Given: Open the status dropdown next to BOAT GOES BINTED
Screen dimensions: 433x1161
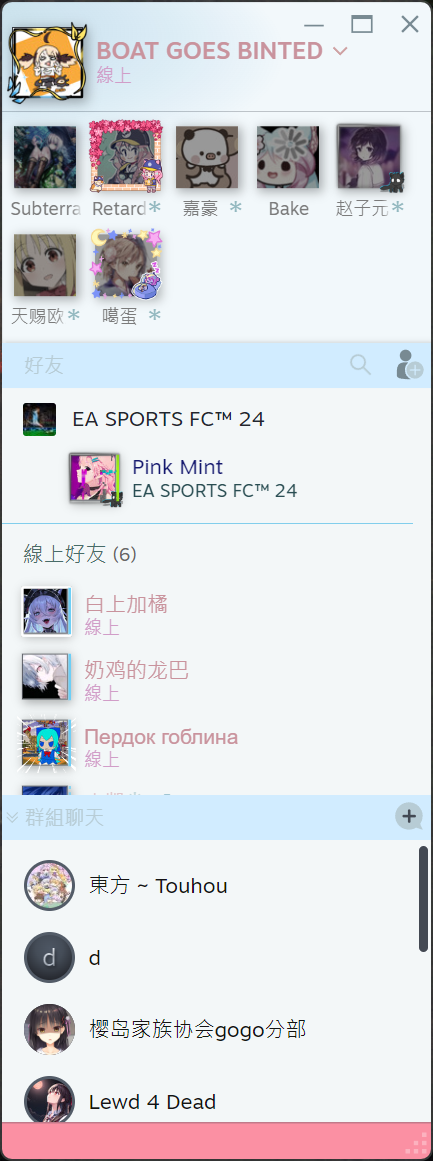Looking at the screenshot, I should [x=340, y=51].
